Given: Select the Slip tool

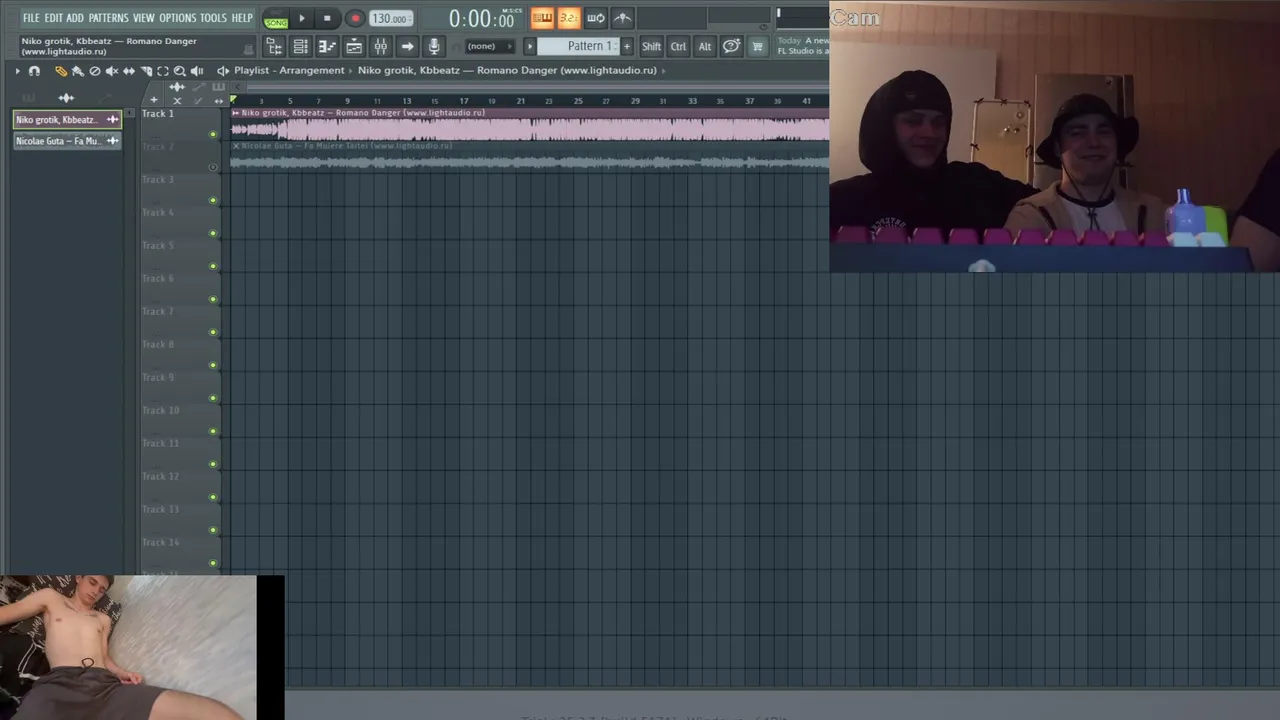Looking at the screenshot, I should [x=129, y=71].
